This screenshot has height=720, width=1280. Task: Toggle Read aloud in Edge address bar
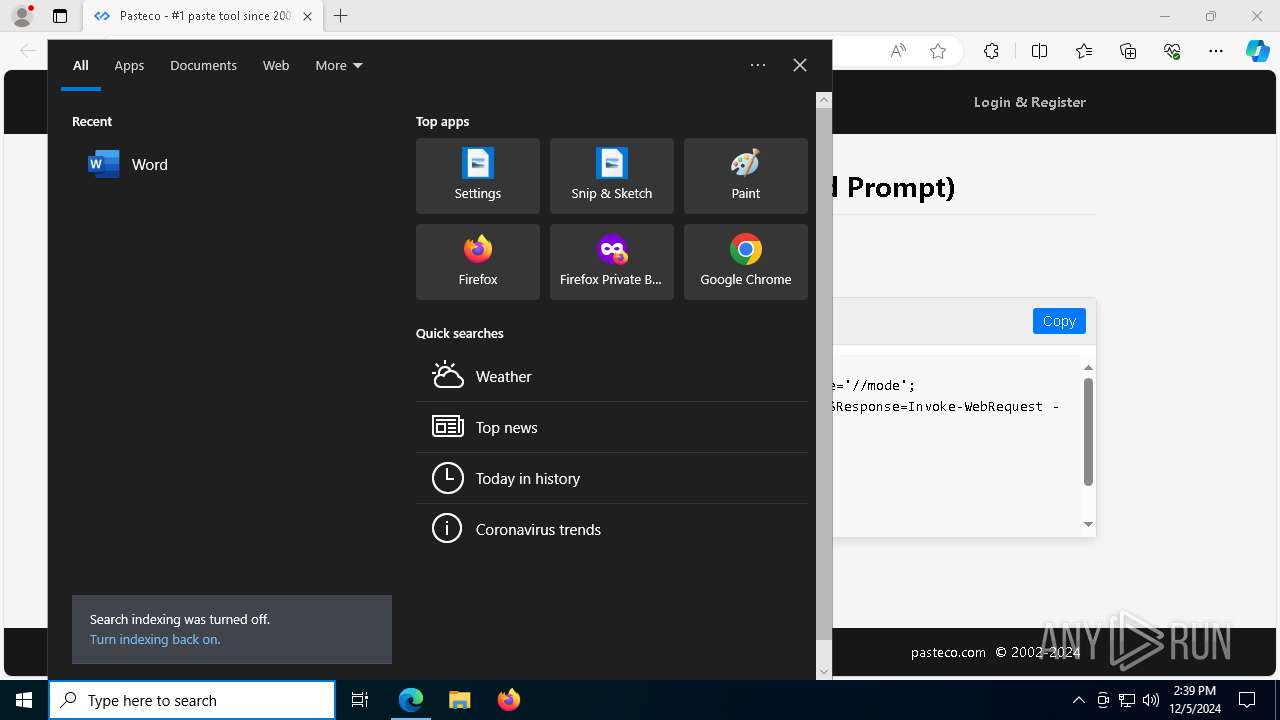point(898,51)
